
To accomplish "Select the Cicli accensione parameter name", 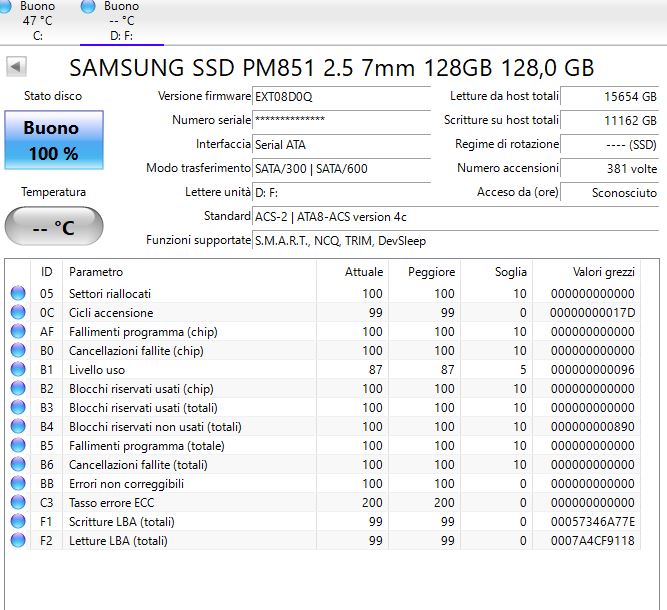I will pos(111,313).
